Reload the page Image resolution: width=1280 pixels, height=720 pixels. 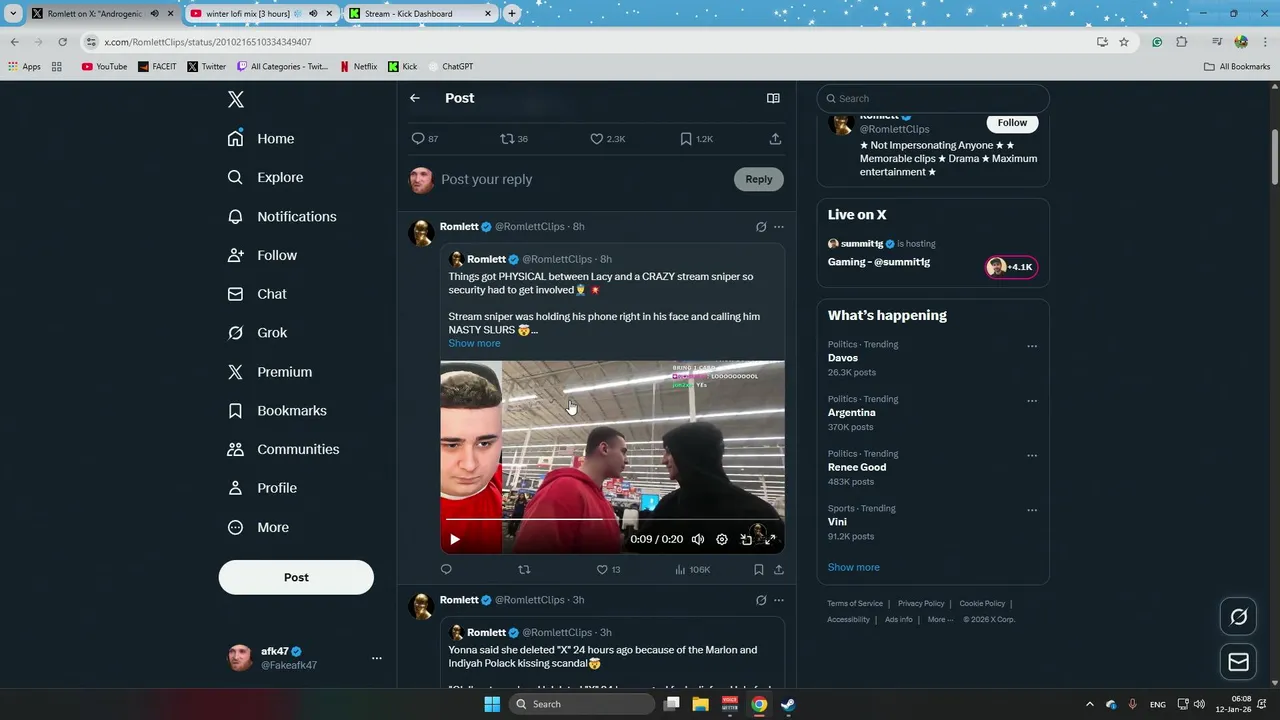[x=62, y=42]
